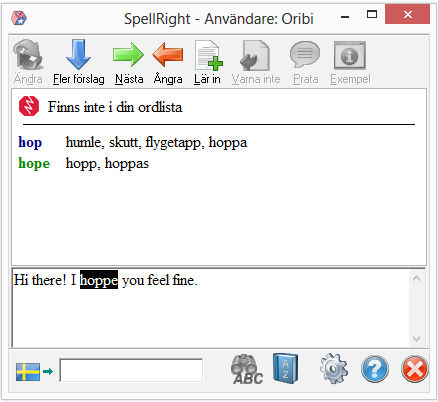The height and width of the screenshot is (402, 438).
Task: Click the Swedish flag language icon
Action: click(x=28, y=372)
